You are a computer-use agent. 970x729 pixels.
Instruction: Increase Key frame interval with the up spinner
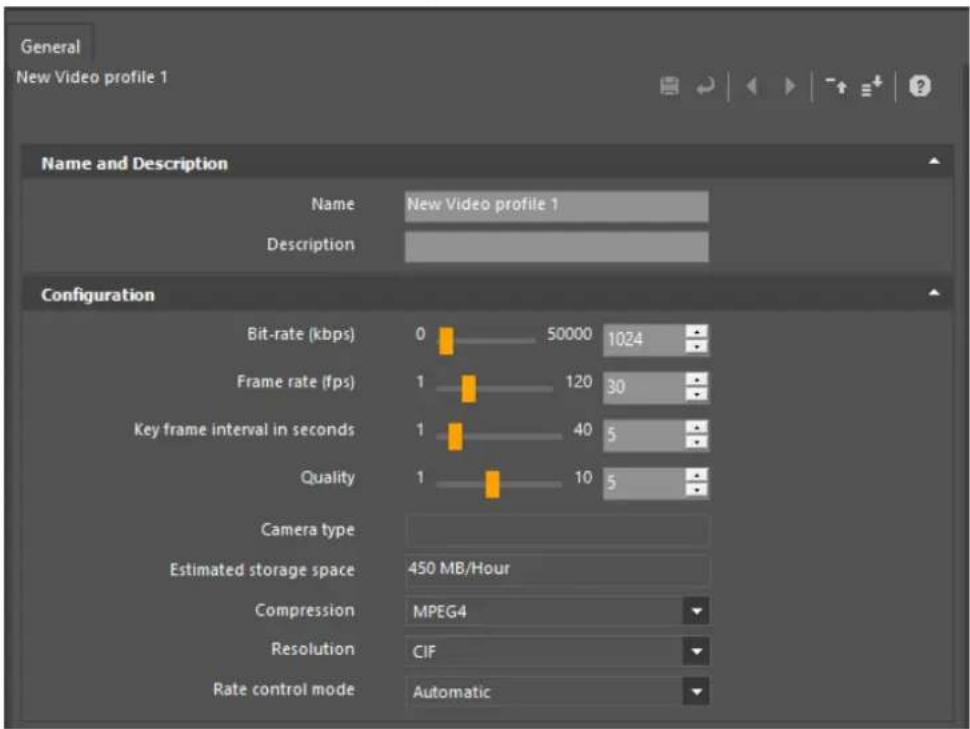(x=697, y=427)
